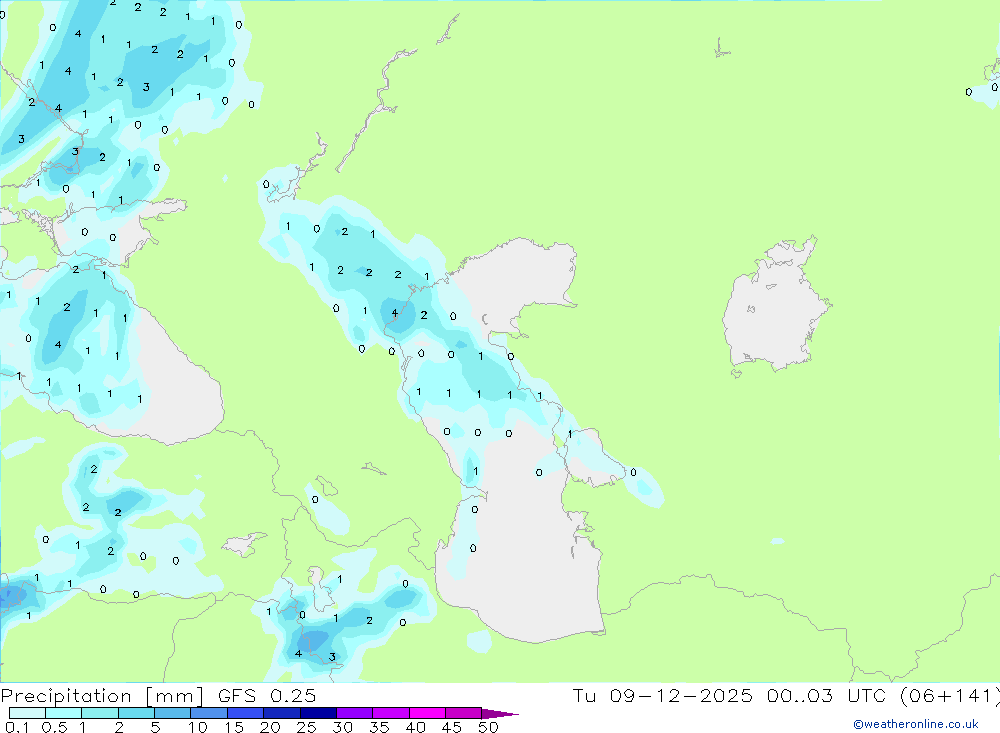Click the over-50 mm legend arrow tip
The width and height of the screenshot is (1000, 733).
(500, 714)
